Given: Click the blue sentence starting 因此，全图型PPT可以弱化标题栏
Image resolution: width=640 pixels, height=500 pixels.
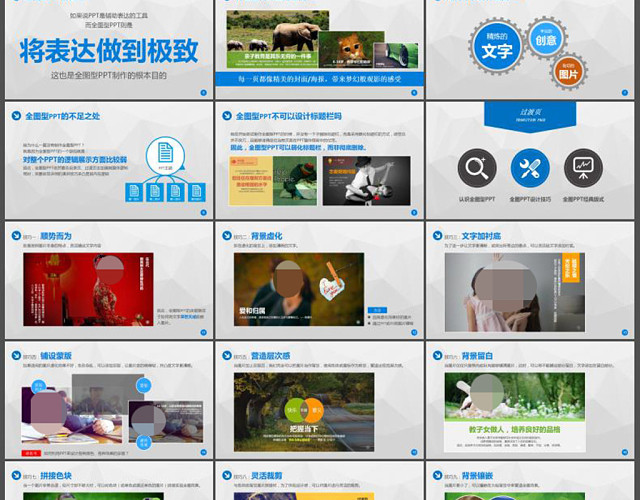Looking at the screenshot, I should pos(298,147).
